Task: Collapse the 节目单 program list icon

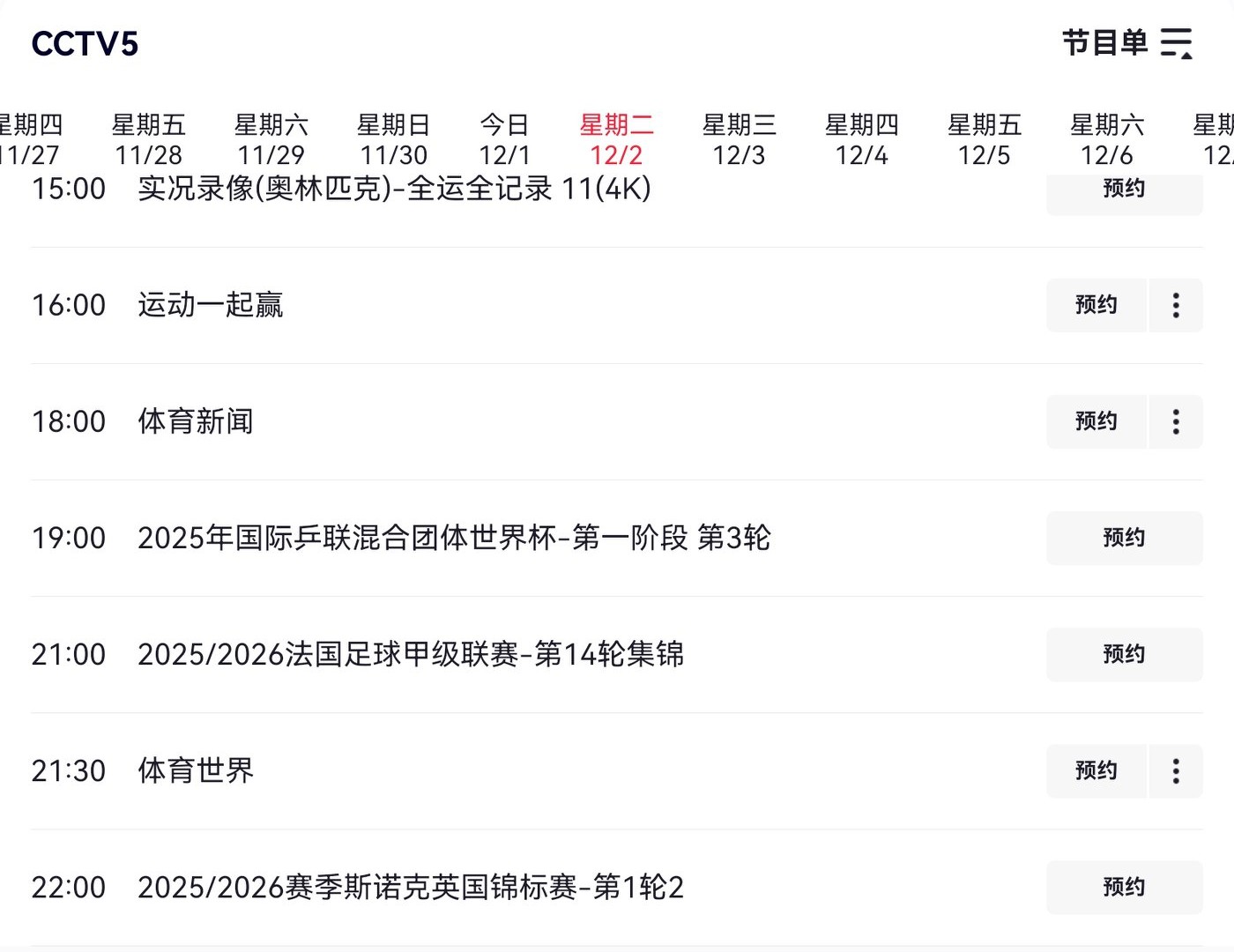Action: 1176,43
